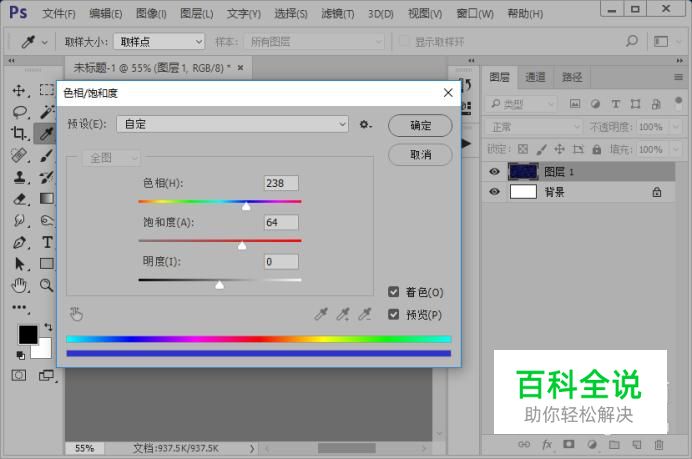
Task: Select the Zoom tool
Action: 47,285
